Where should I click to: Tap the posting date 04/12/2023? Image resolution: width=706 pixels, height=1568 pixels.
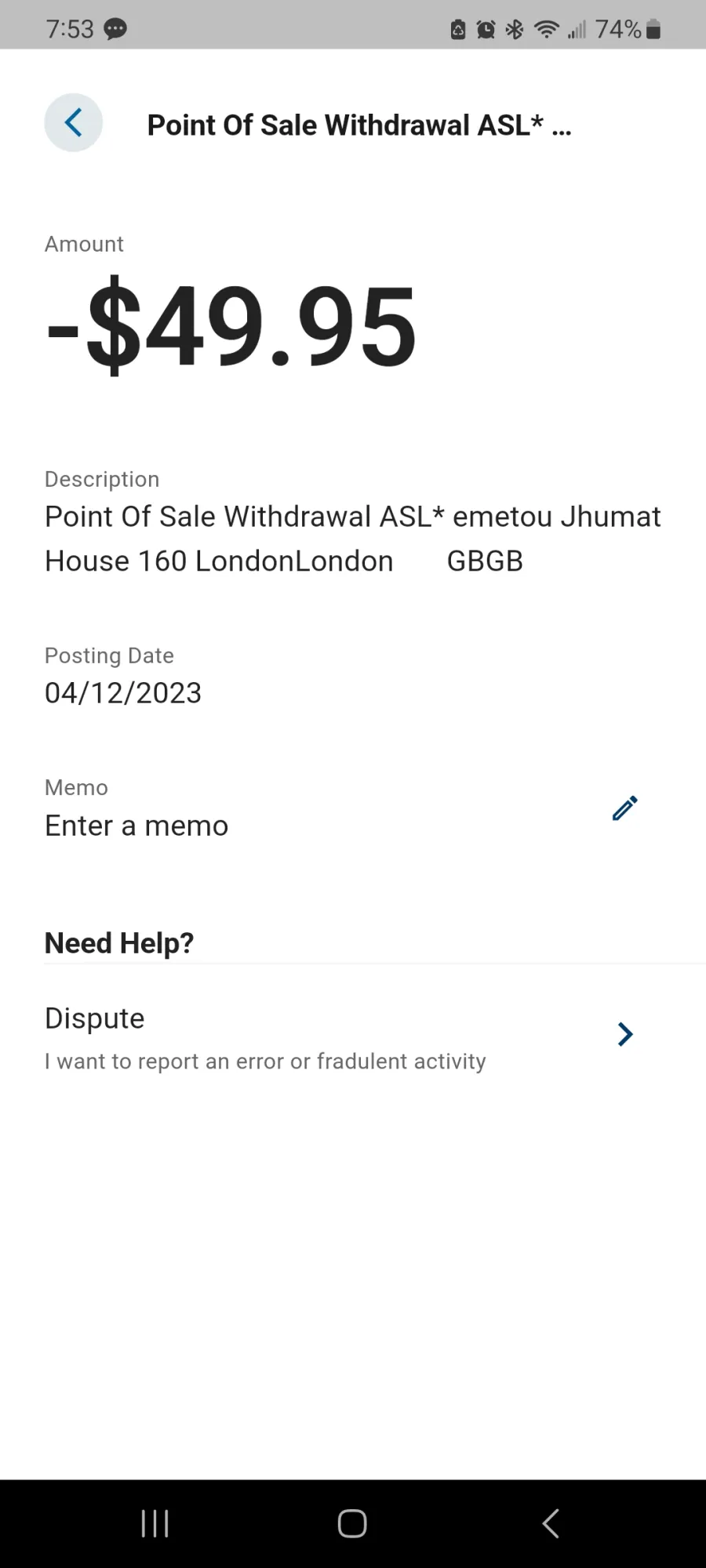coord(123,693)
